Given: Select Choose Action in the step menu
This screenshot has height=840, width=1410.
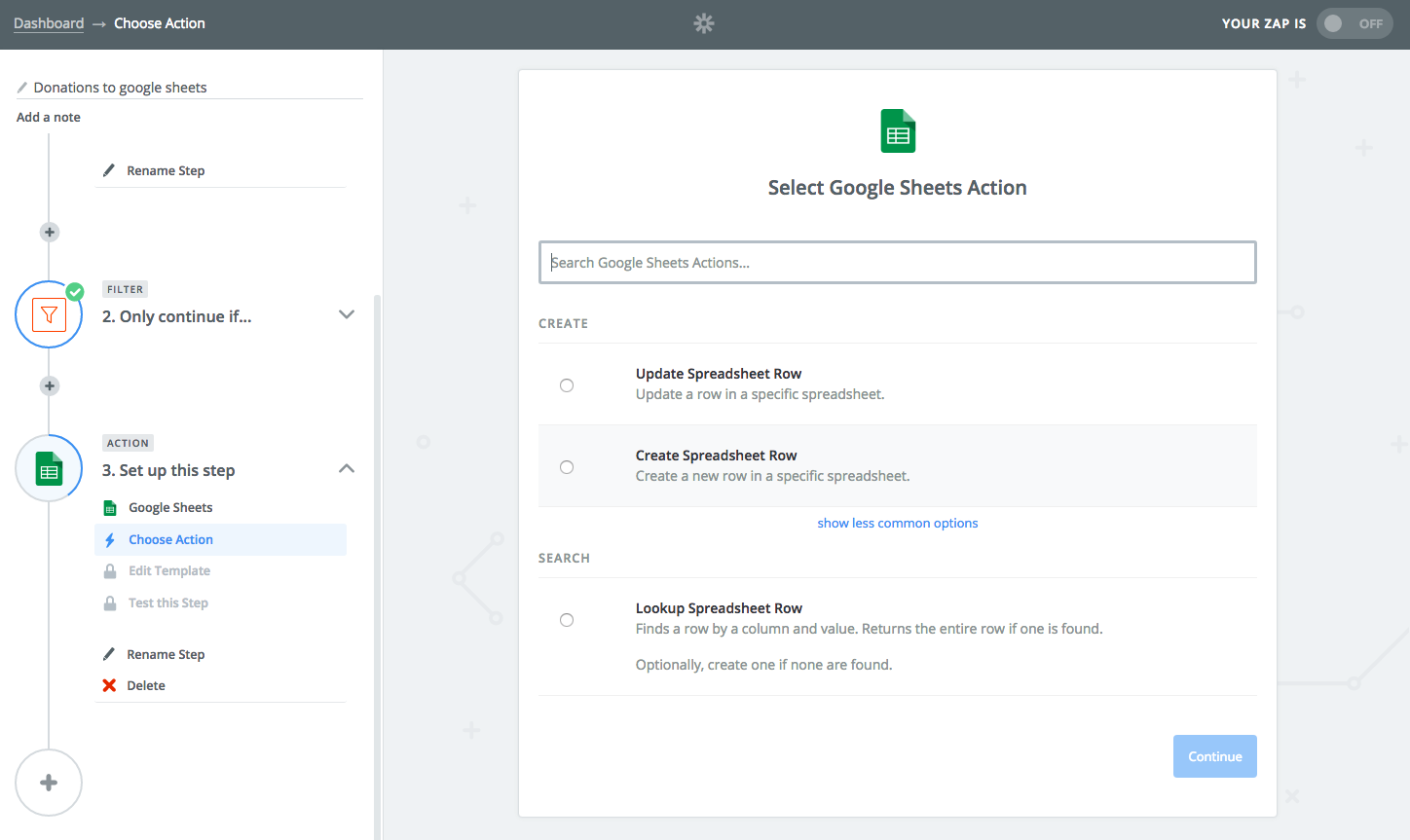Looking at the screenshot, I should click(x=220, y=540).
